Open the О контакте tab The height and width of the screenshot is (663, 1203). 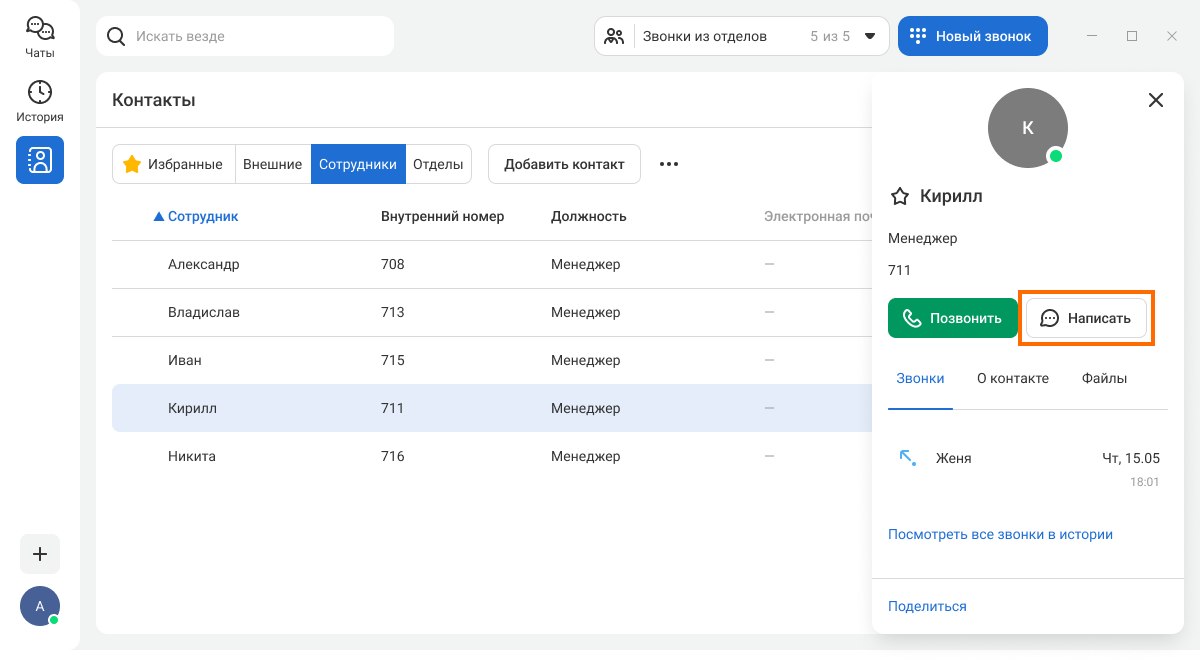(x=1012, y=378)
